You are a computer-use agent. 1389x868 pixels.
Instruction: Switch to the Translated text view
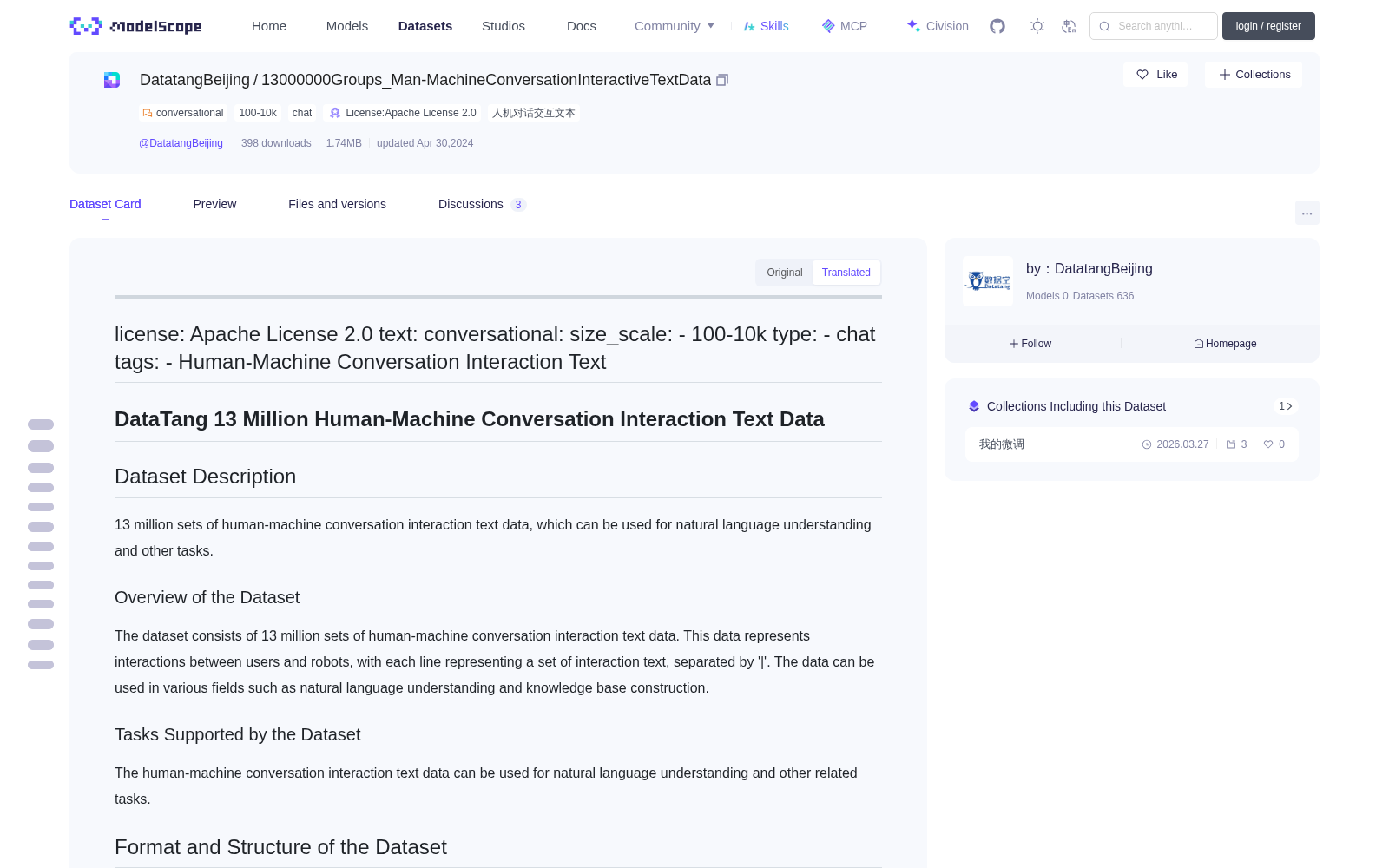[x=846, y=273]
